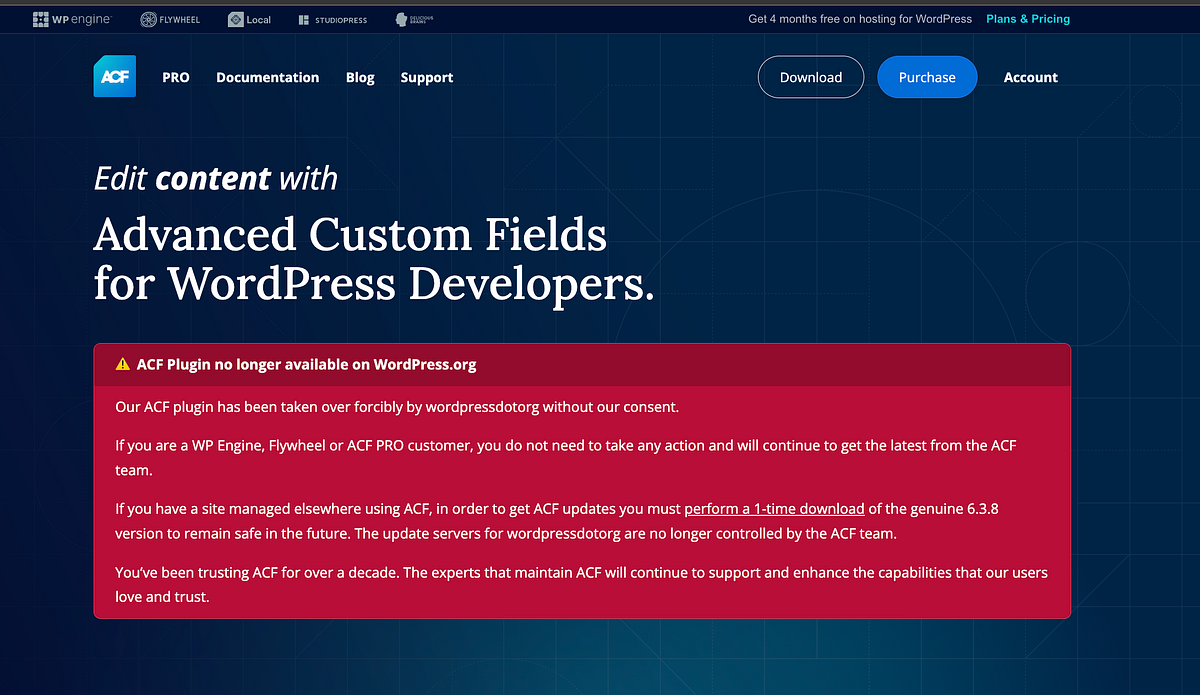1200x695 pixels.
Task: Open Plans & Pricing
Action: (x=1028, y=18)
